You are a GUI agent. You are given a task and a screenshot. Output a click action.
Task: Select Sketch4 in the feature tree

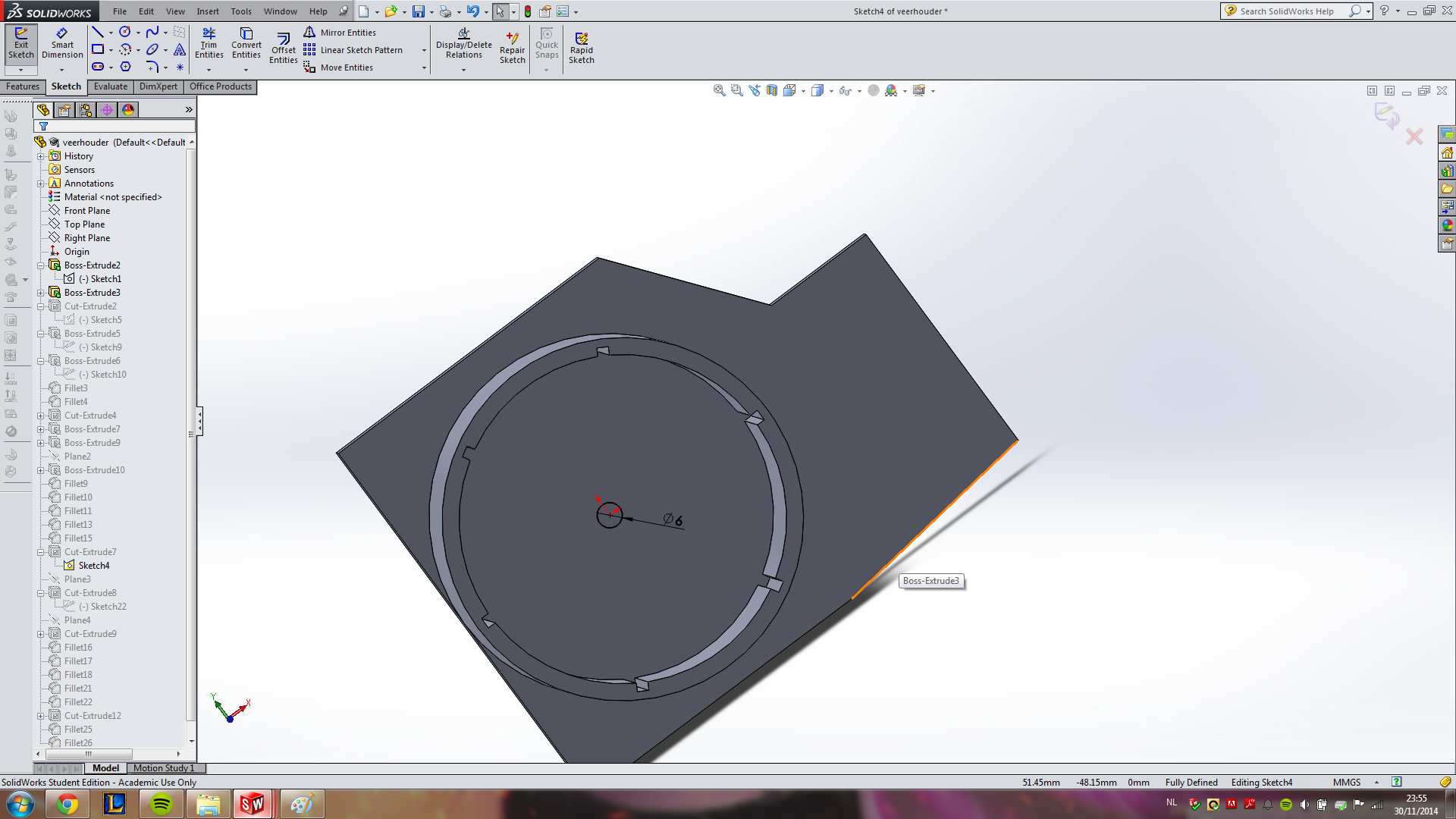94,566
